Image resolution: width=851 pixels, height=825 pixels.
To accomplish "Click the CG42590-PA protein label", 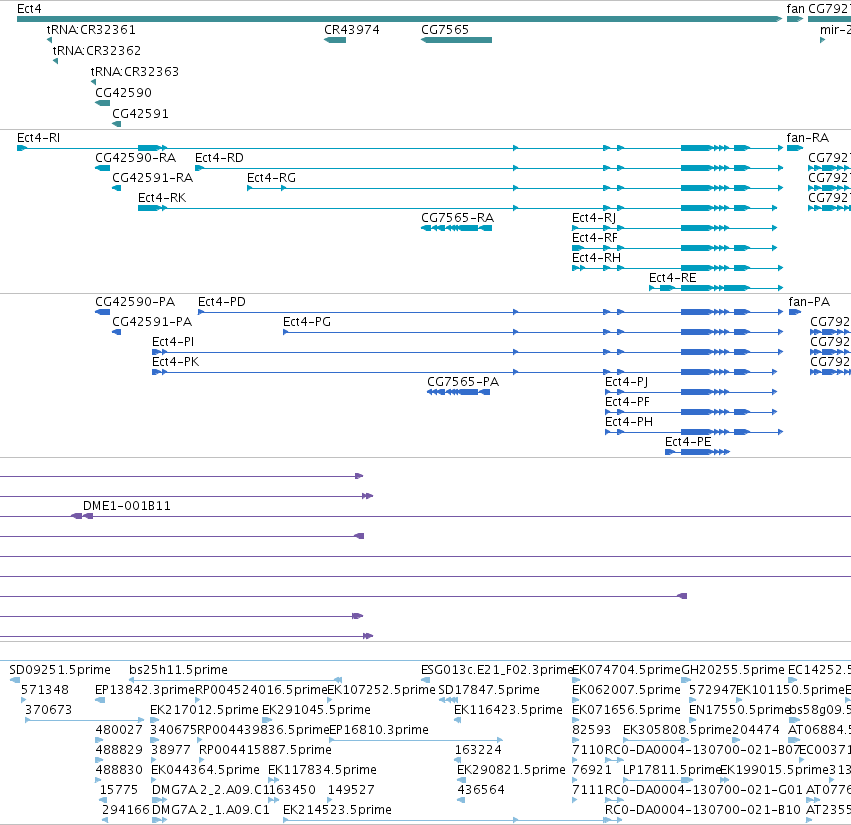I will click(135, 302).
